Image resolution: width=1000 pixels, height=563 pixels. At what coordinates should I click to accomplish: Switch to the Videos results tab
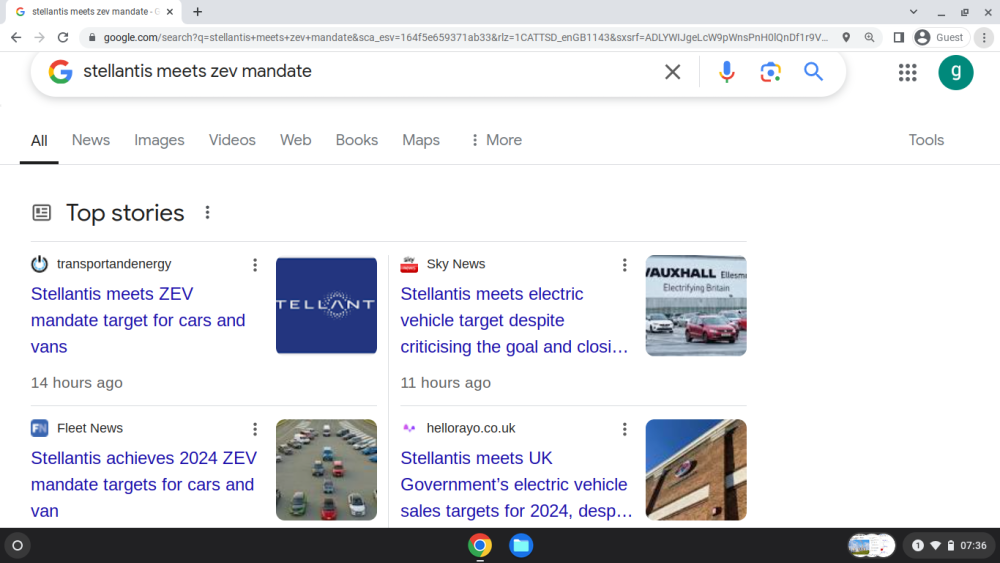pos(232,140)
